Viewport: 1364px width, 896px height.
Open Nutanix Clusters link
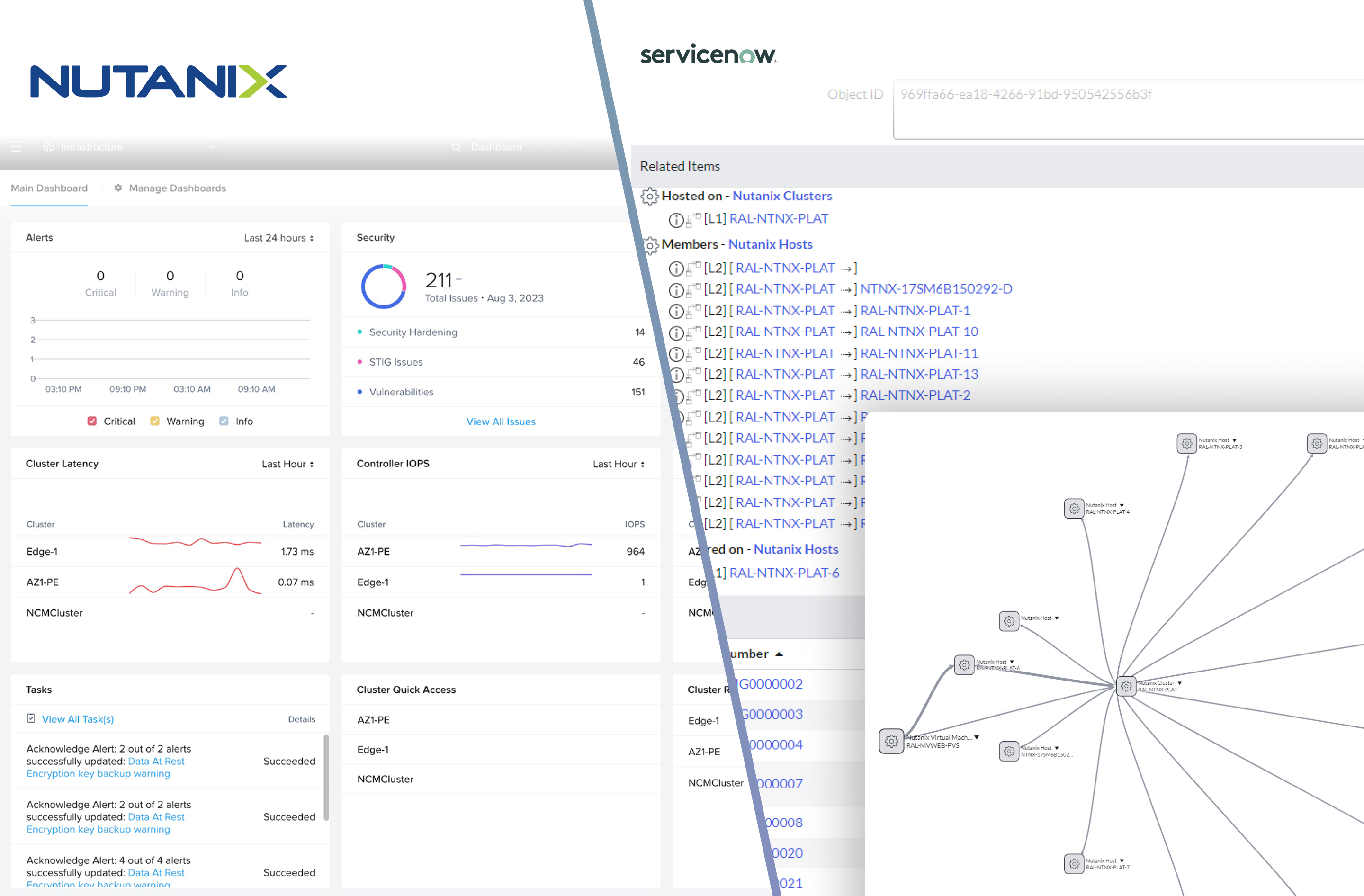click(x=782, y=196)
